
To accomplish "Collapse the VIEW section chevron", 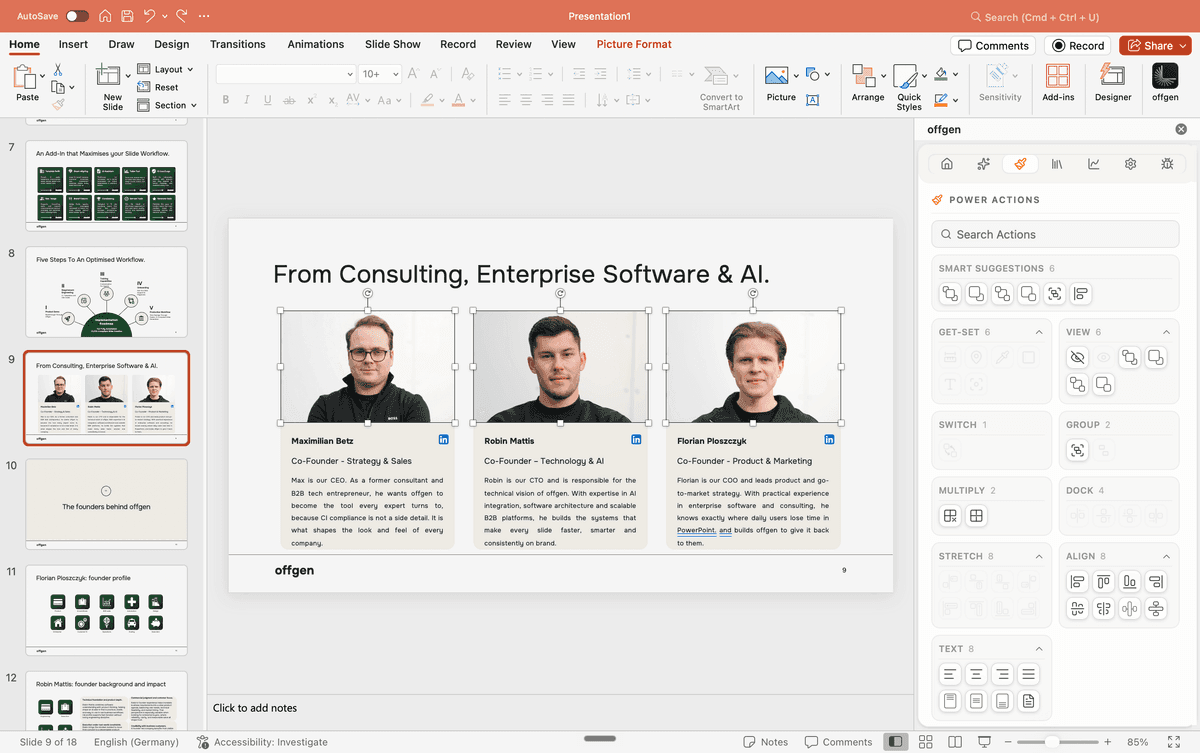I will [x=1166, y=332].
